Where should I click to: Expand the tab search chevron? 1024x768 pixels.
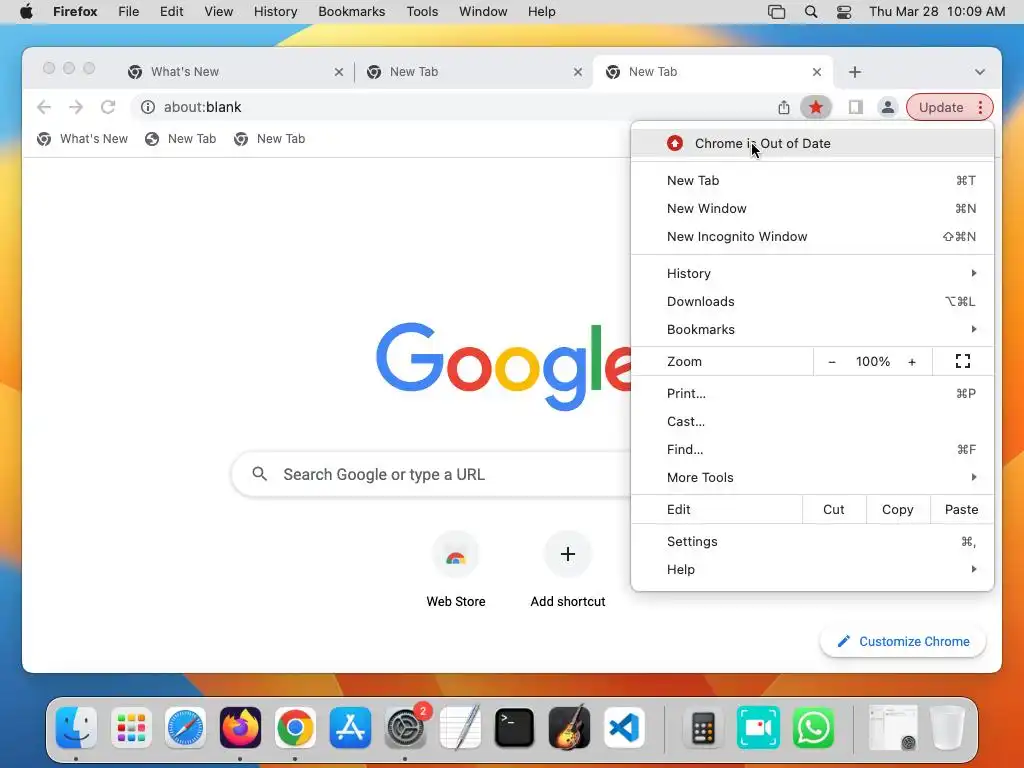point(980,72)
